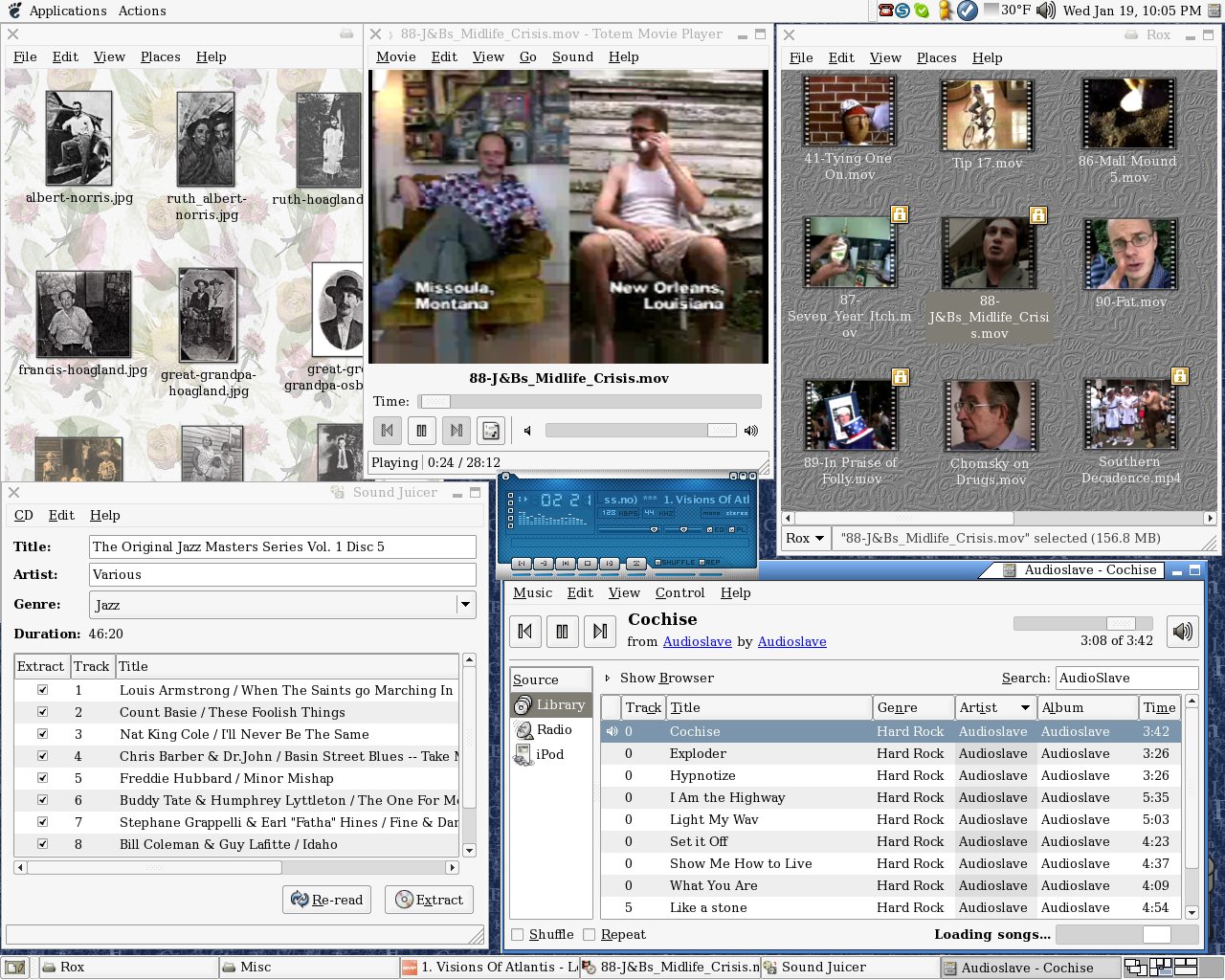
Task: Open Places menu in Rox video window
Action: 936,57
